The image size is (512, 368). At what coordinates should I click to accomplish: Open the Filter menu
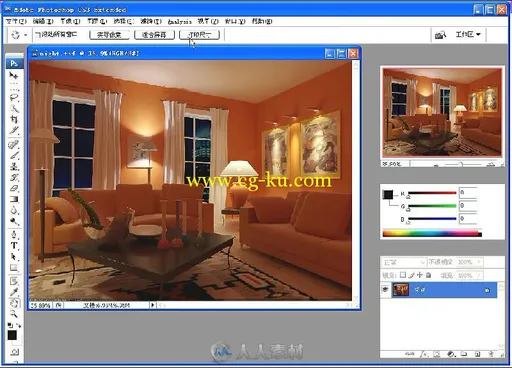151,21
